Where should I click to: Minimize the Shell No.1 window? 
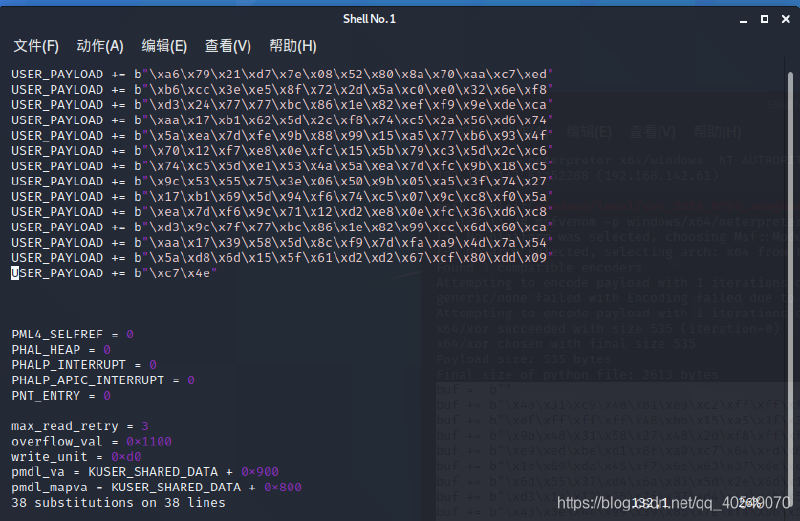[x=743, y=19]
